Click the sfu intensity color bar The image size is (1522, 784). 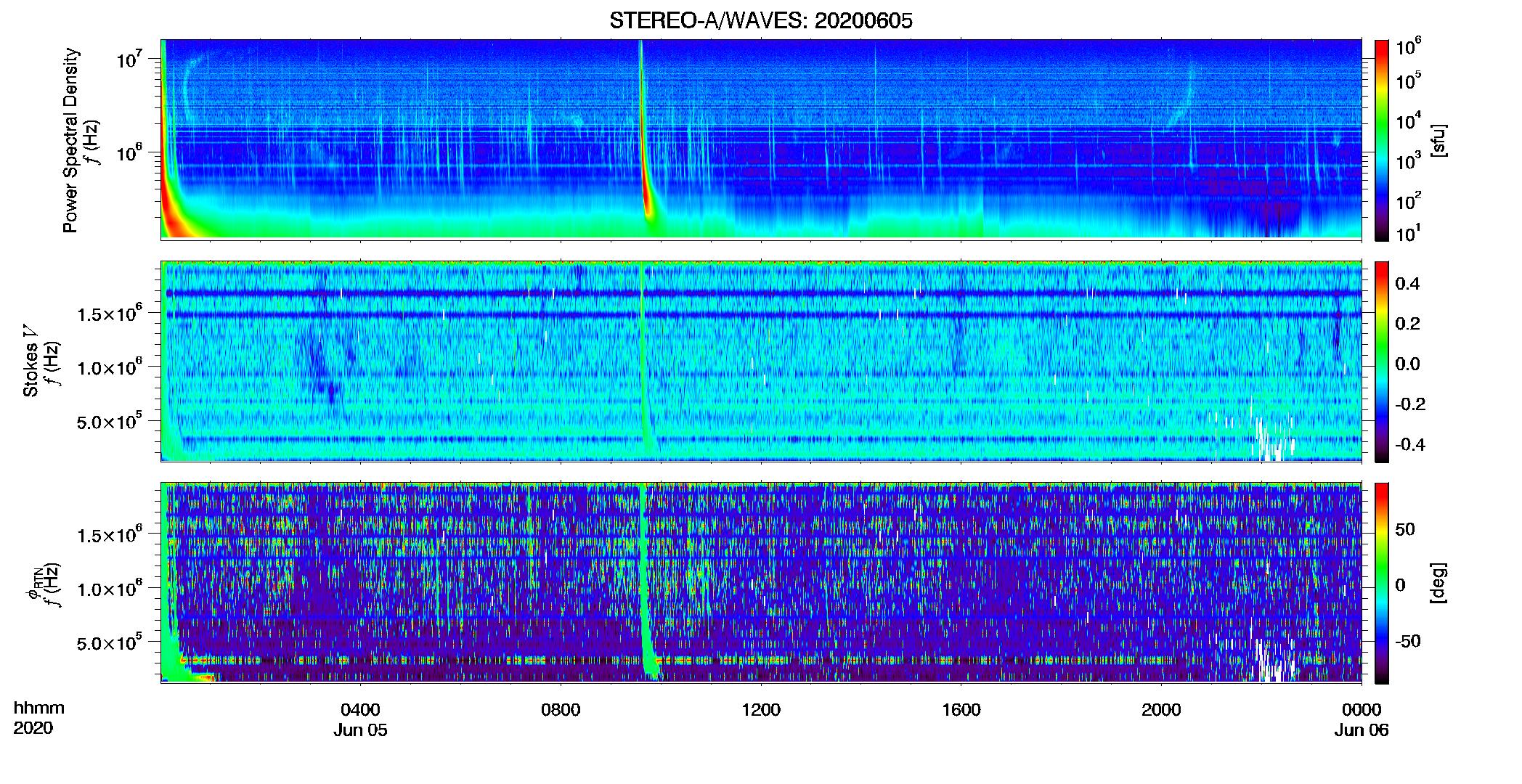[1382, 140]
